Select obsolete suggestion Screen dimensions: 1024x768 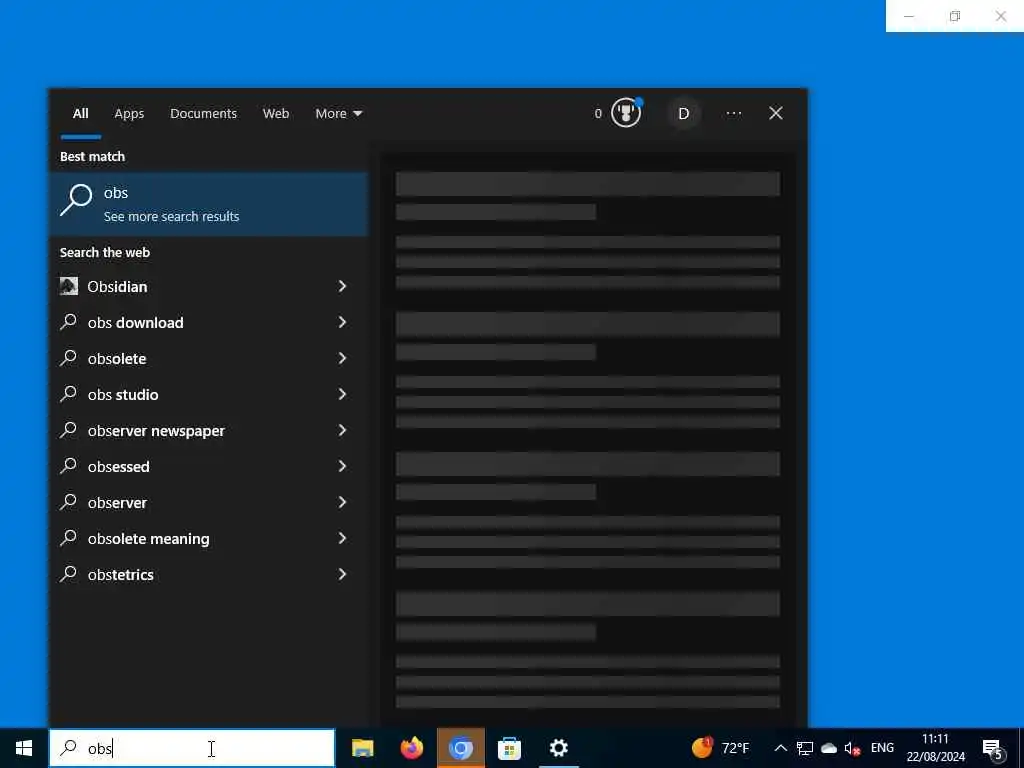[x=209, y=359]
